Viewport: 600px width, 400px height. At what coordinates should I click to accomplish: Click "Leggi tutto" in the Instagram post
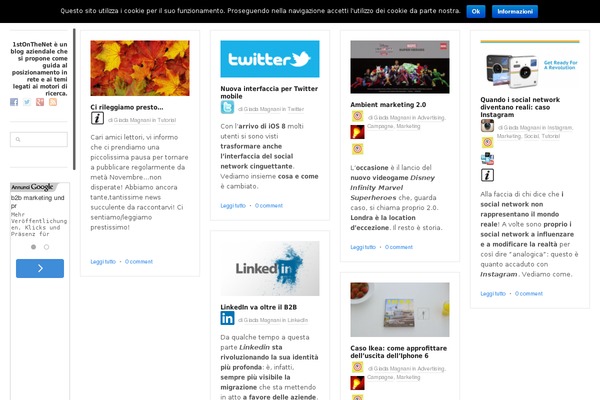click(493, 294)
